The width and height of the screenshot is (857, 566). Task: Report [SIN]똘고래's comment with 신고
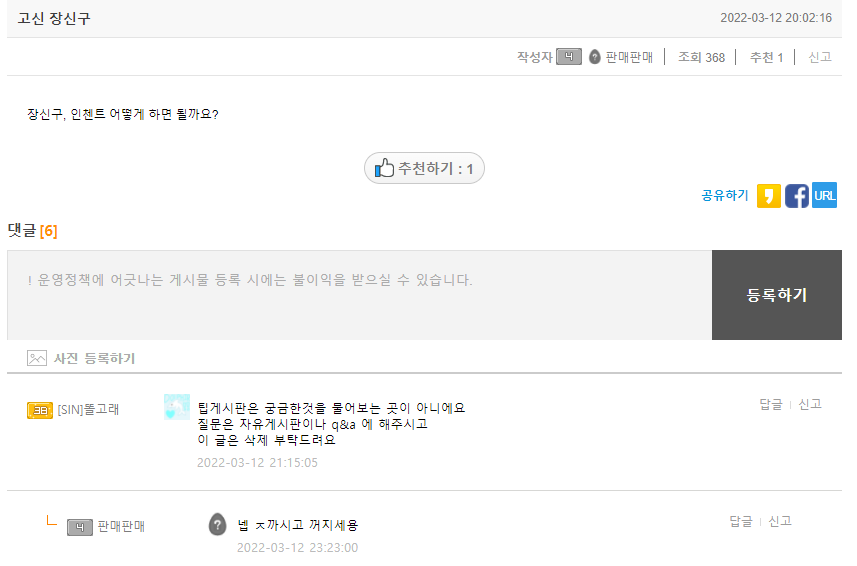click(809, 404)
